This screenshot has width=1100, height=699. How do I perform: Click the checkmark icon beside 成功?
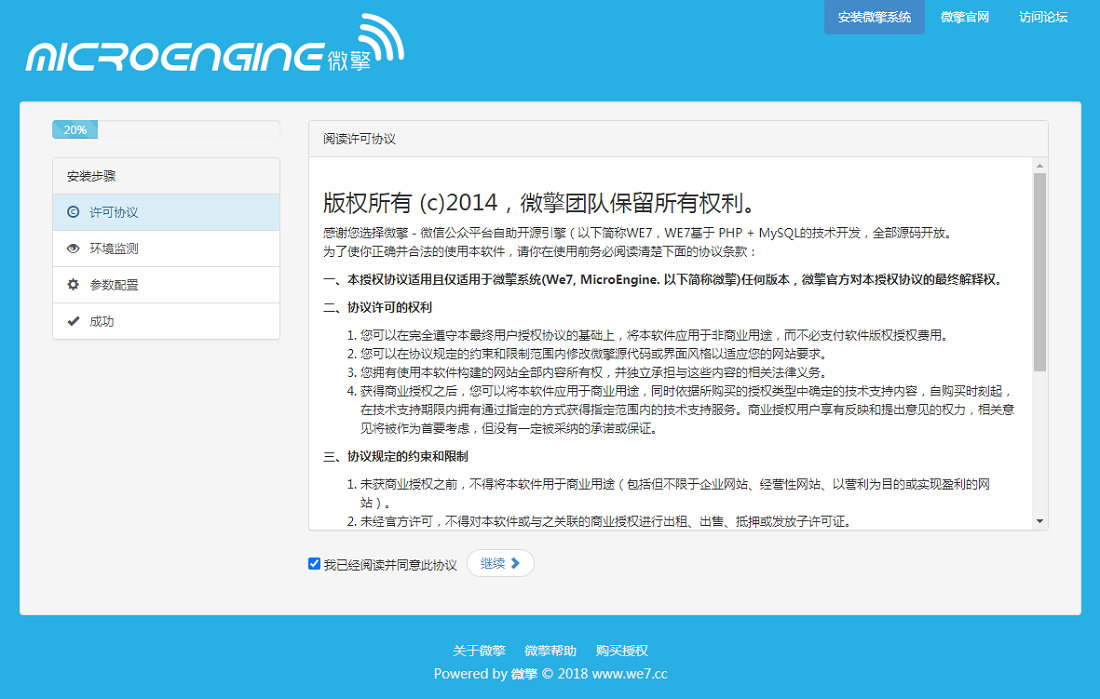tap(73, 322)
